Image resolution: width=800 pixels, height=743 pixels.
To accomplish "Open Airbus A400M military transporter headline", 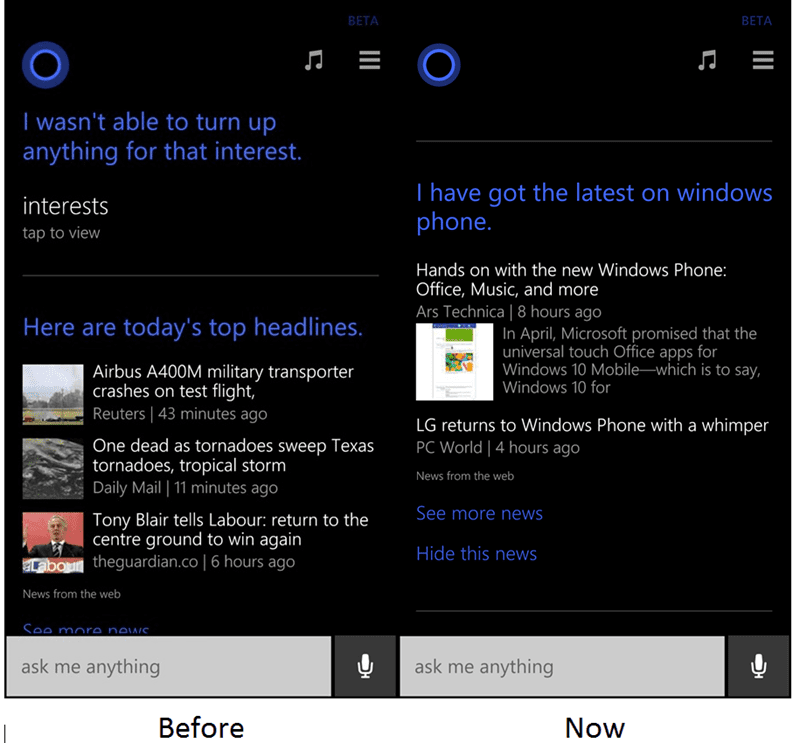I will [x=223, y=381].
